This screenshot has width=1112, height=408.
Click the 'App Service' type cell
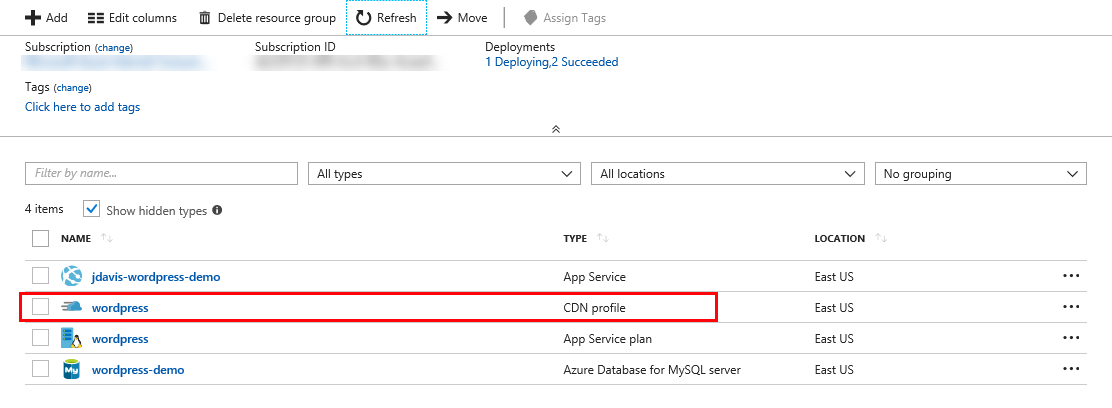[594, 277]
